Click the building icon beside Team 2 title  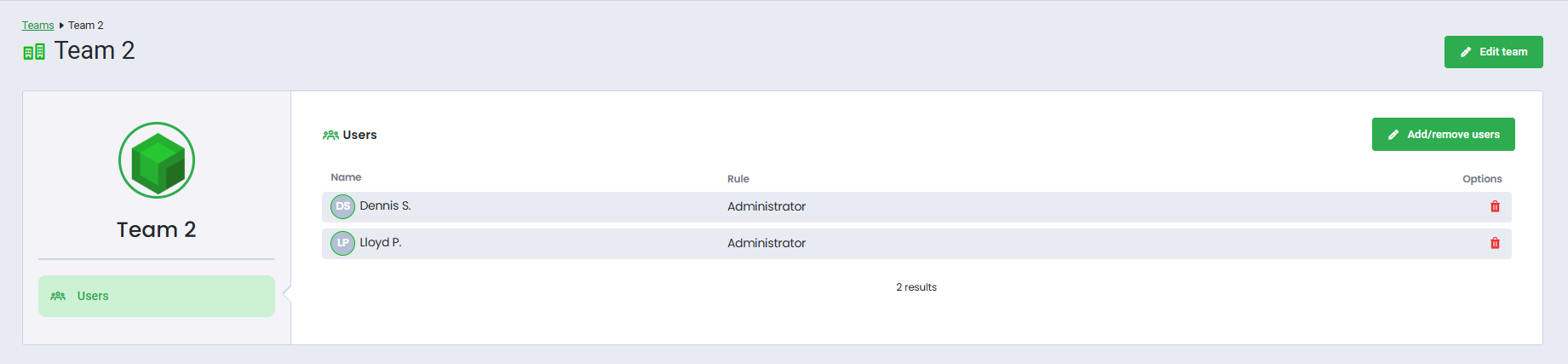[x=34, y=52]
